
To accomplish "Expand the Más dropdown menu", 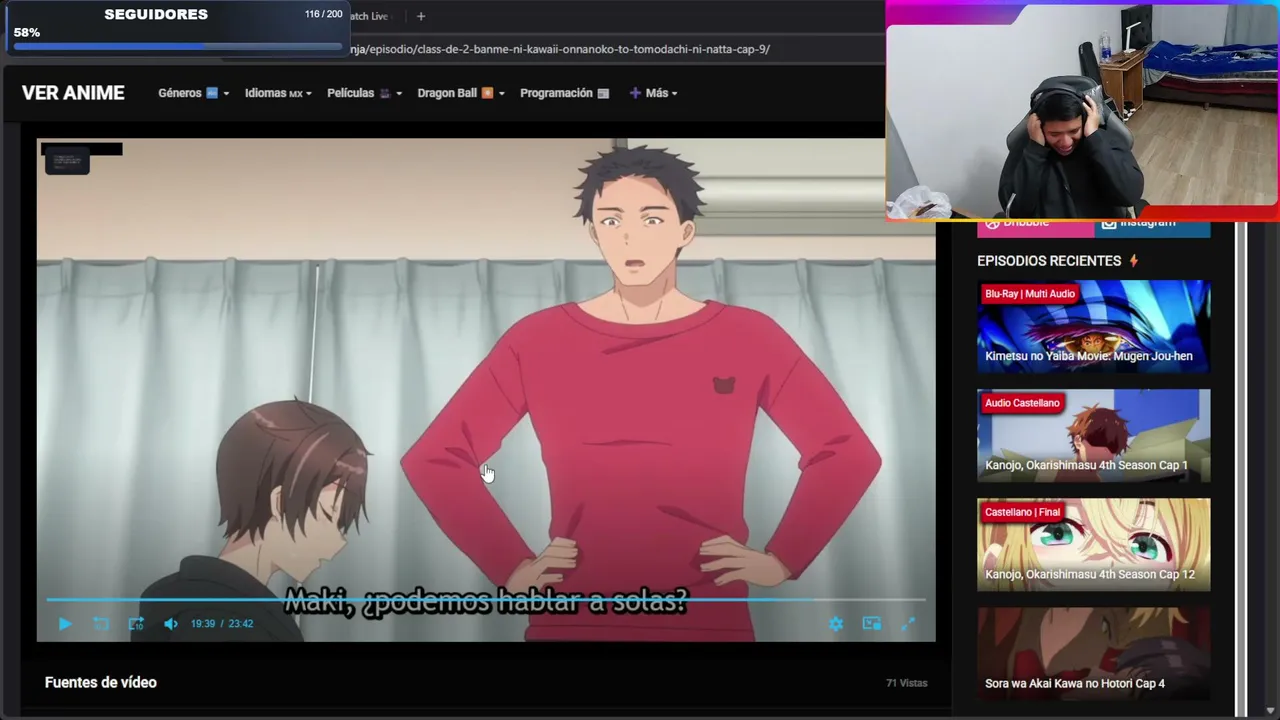I will point(653,93).
